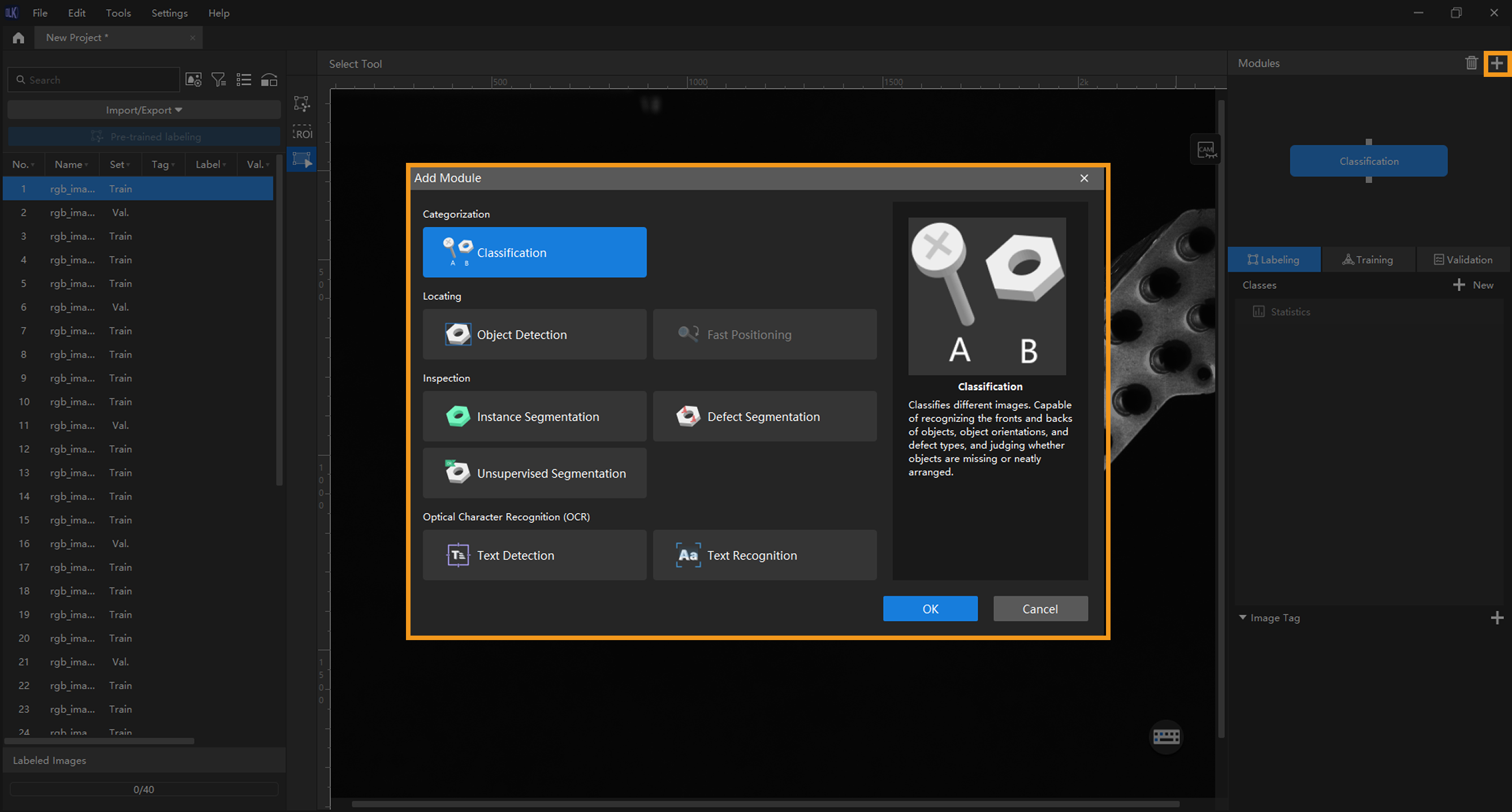Select the ROI tool icon

coord(303,133)
